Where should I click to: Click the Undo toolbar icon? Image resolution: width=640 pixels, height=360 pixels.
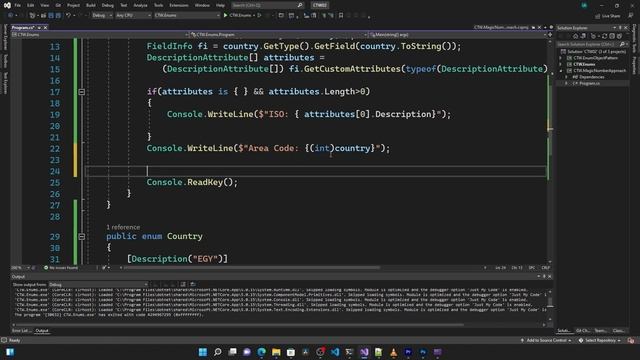point(68,15)
